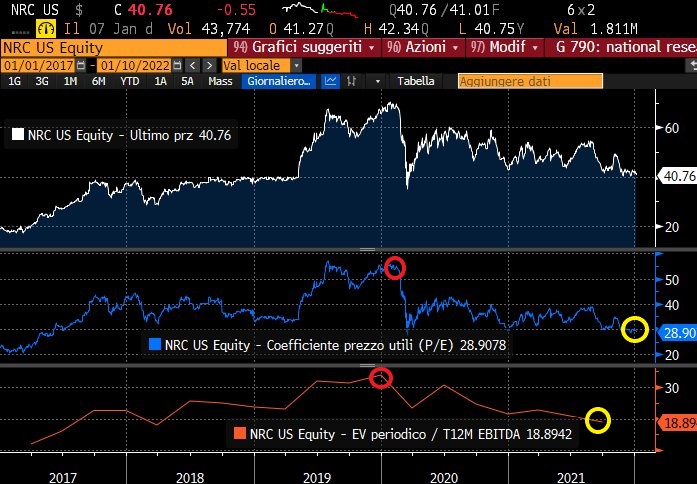Click the 2020 label on time axis
Image resolution: width=697 pixels, height=484 pixels.
point(444,478)
